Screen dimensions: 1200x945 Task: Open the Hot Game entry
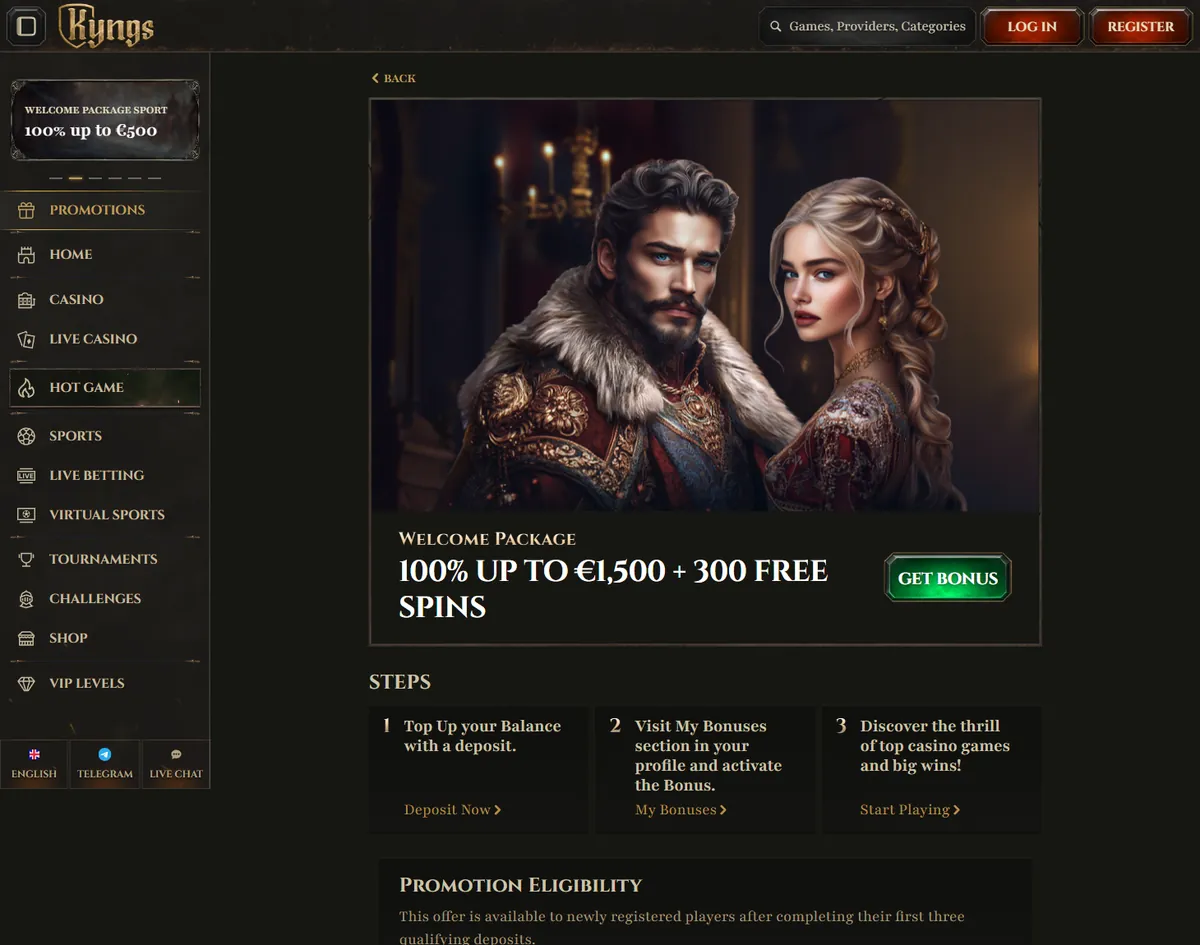[x=105, y=388]
